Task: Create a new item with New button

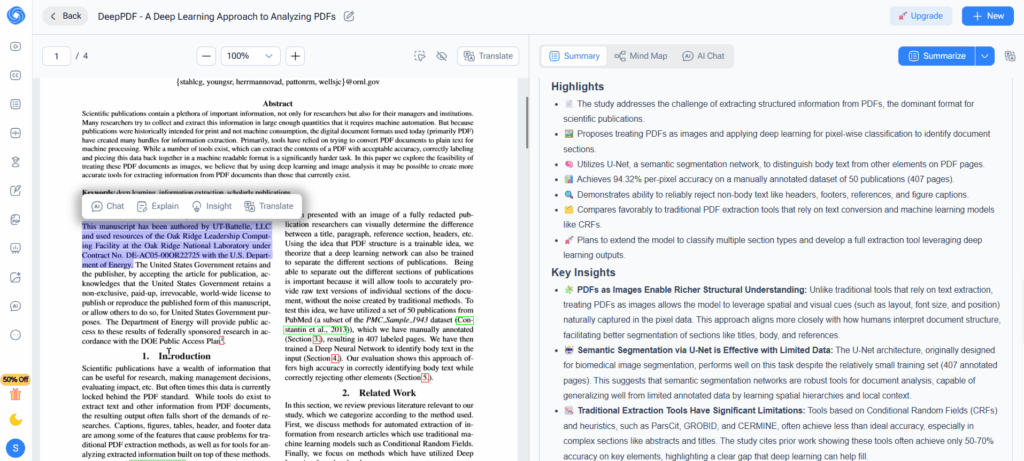Action: pyautogui.click(x=987, y=16)
